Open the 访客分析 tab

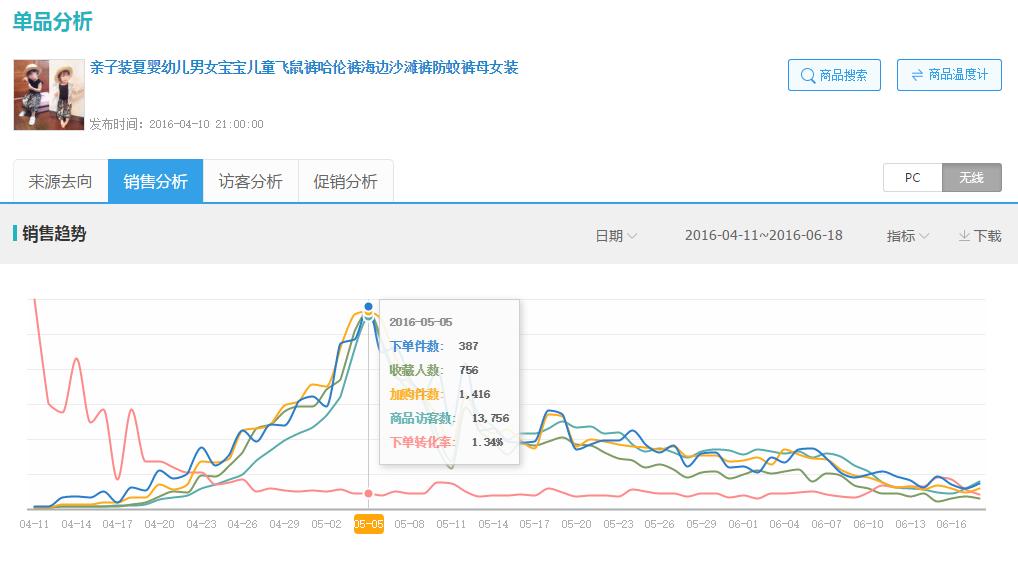click(250, 182)
